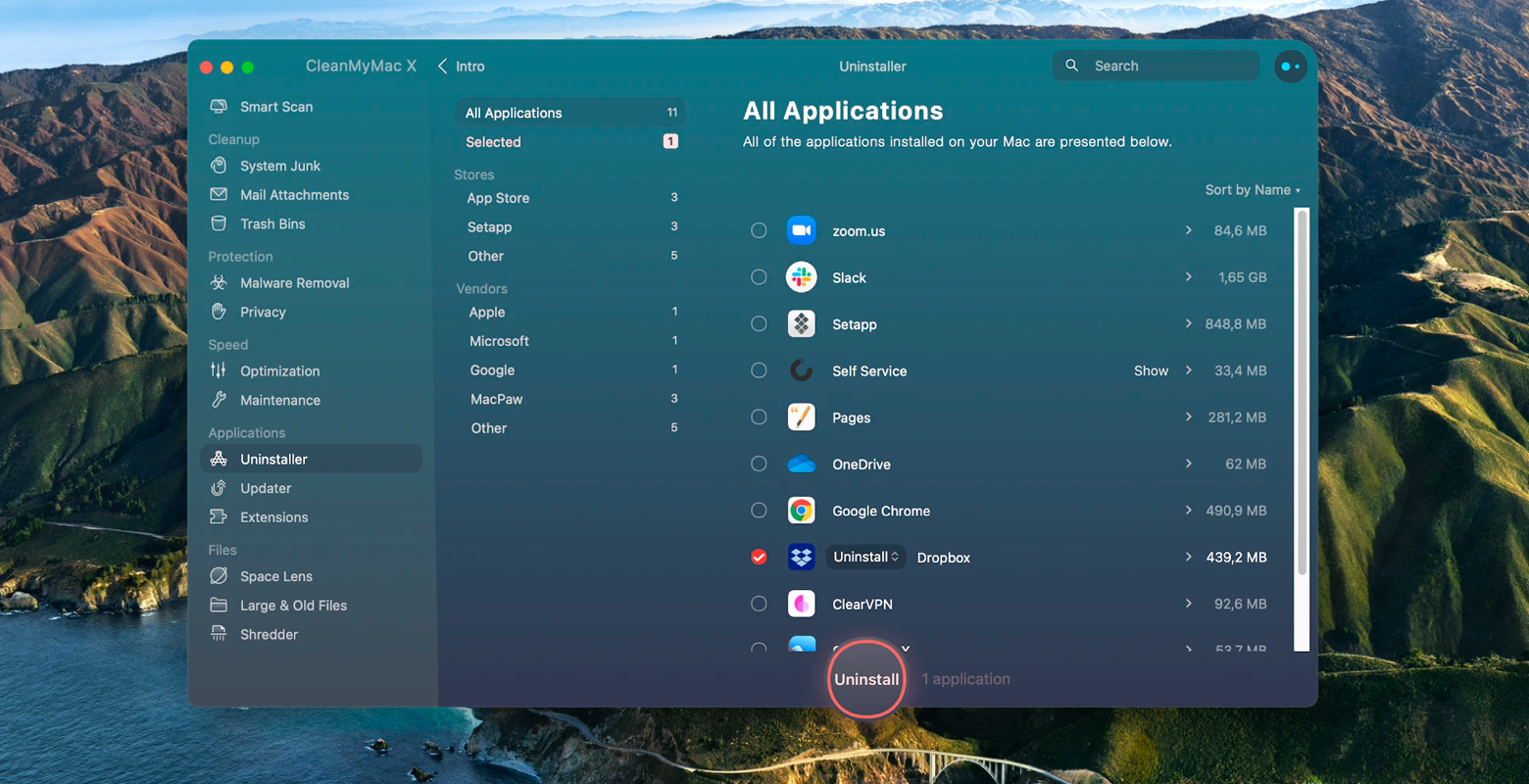Expand Pages details chevron
The width and height of the screenshot is (1529, 784).
point(1188,416)
